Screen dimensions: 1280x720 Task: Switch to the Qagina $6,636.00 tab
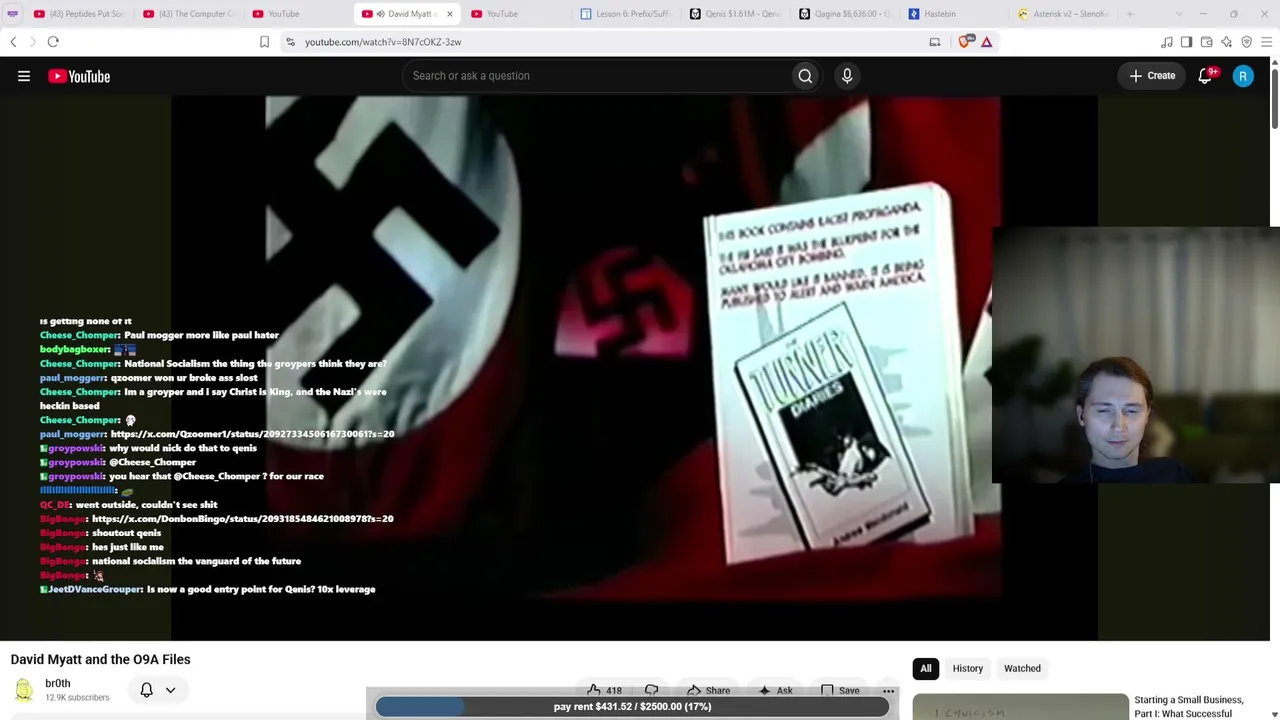click(x=844, y=14)
